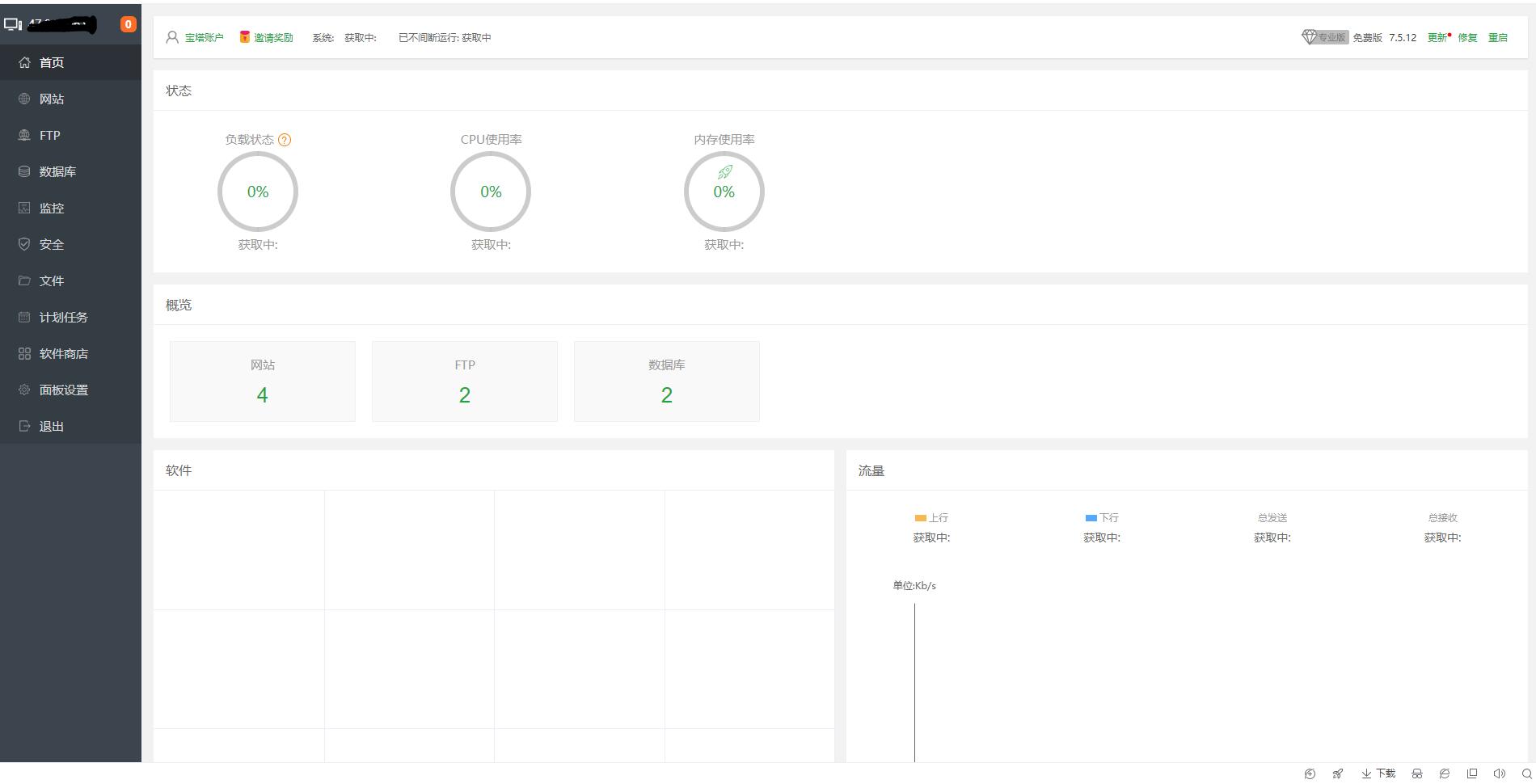Click the version number 7.5.12
Screen dimensions: 1536x784
1403,37
